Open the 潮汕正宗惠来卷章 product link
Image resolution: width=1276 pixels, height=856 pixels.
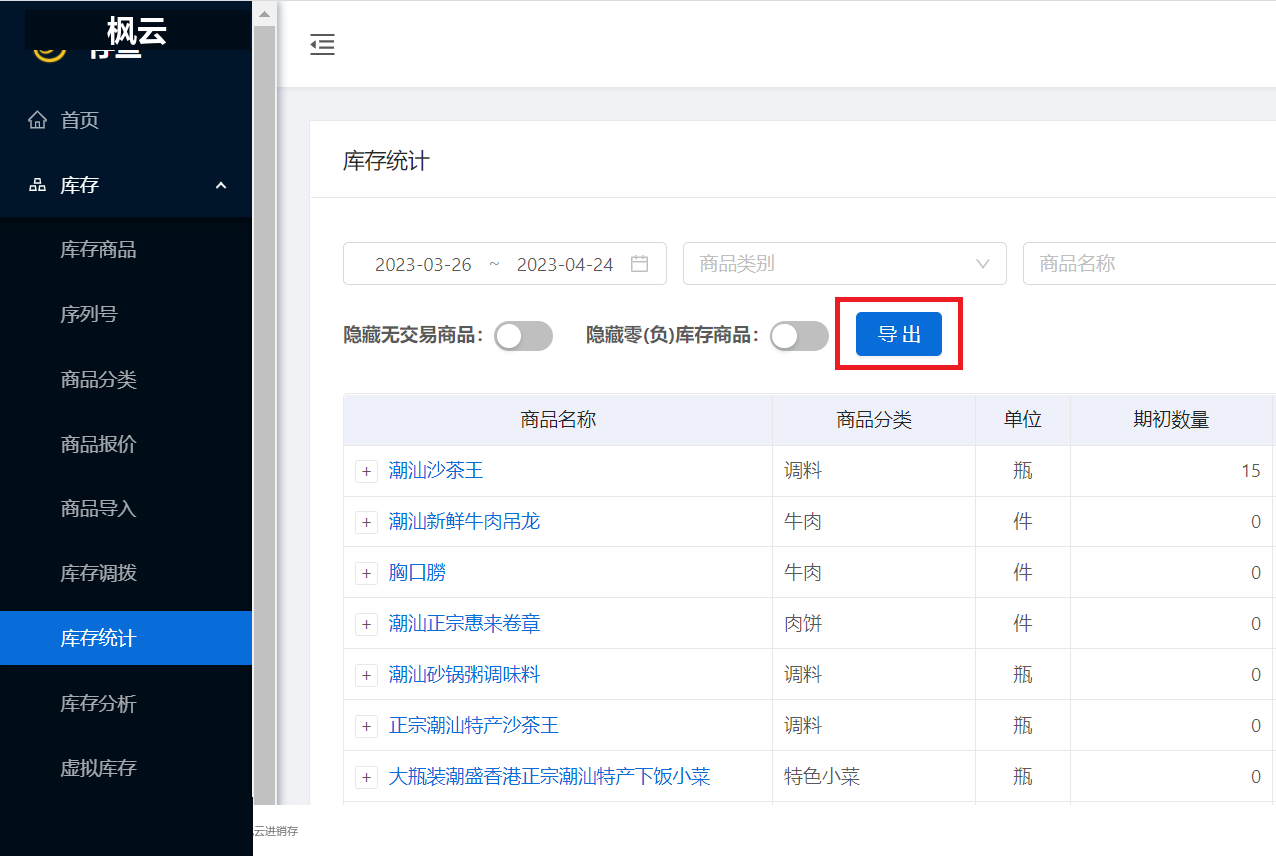(464, 624)
